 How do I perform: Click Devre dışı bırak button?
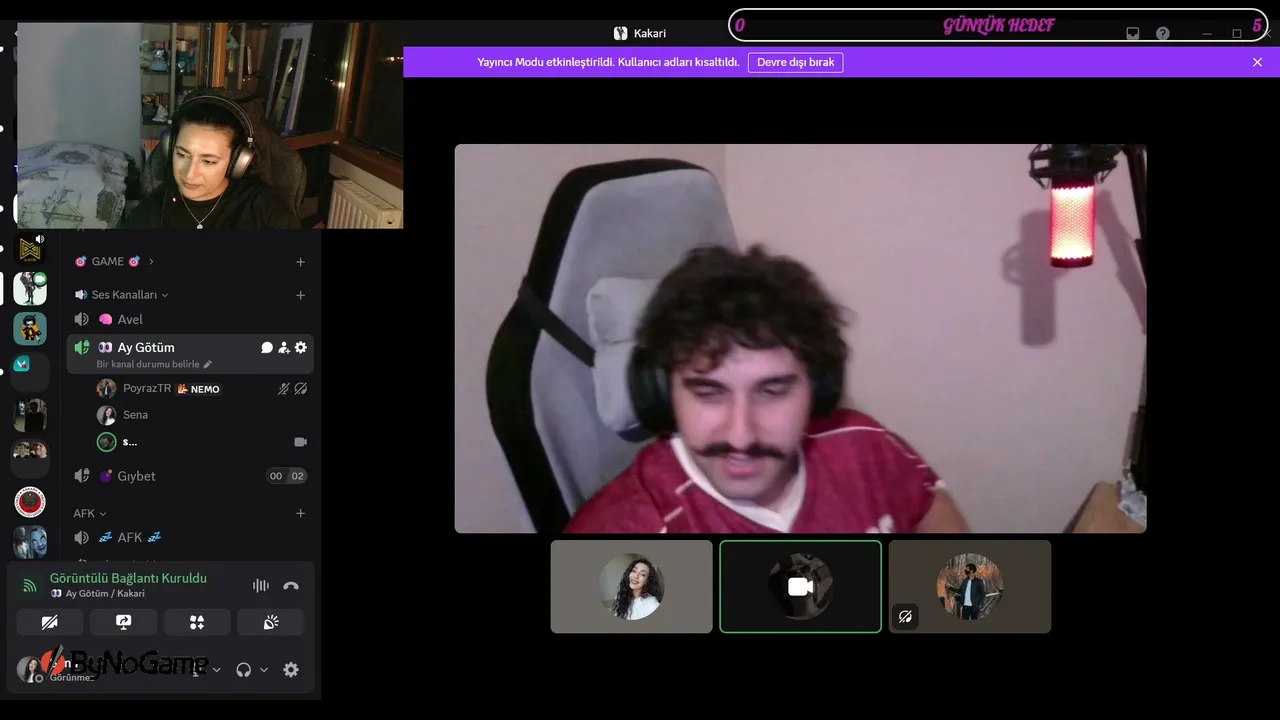(x=795, y=62)
